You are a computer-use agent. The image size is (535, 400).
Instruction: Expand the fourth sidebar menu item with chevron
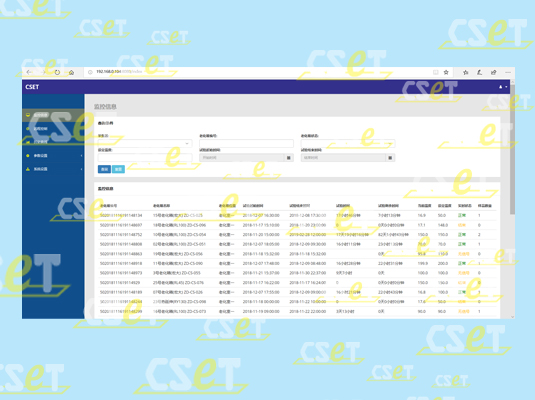click(x=53, y=156)
